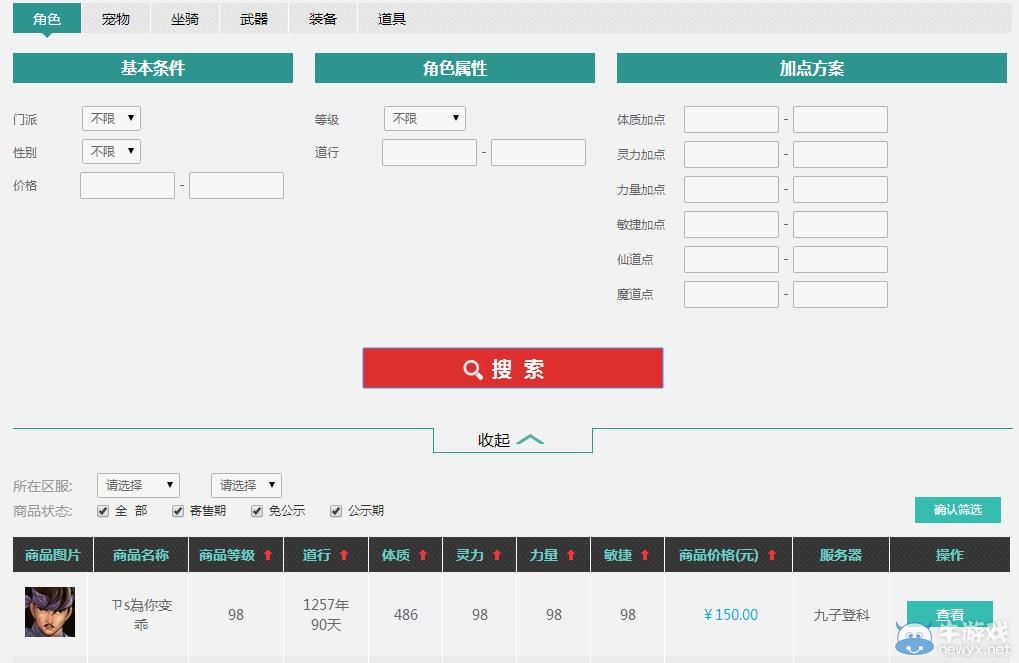Click the sort arrow on 道行 column
Screen dimensions: 1019x663
pos(344,553)
